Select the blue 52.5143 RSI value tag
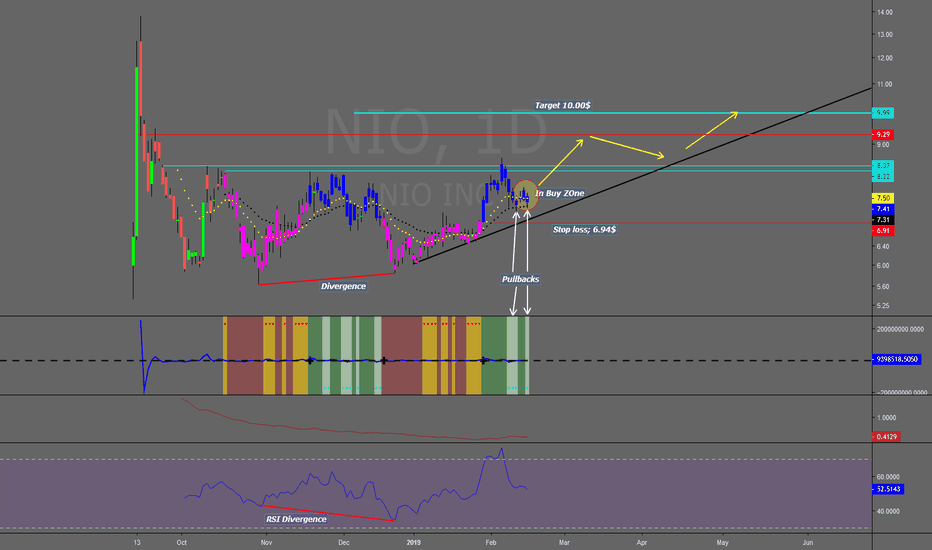 click(x=888, y=489)
